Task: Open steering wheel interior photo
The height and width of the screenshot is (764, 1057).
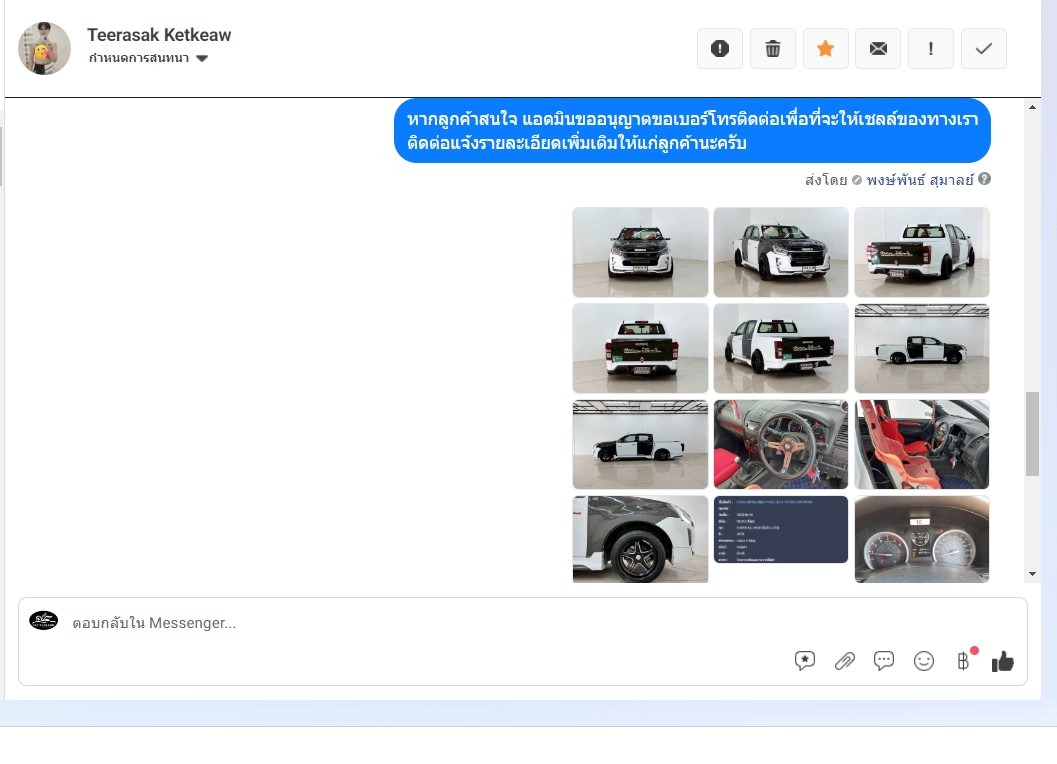Action: 781,444
